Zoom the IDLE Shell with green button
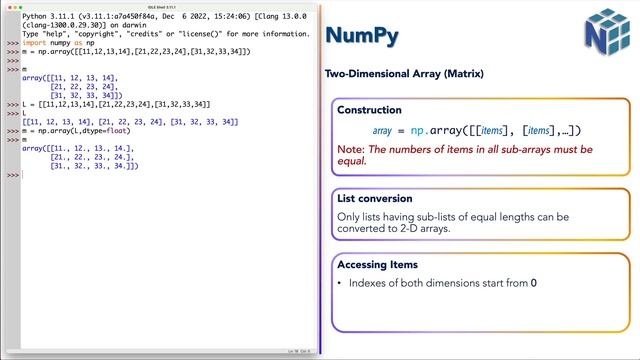 click(21, 7)
